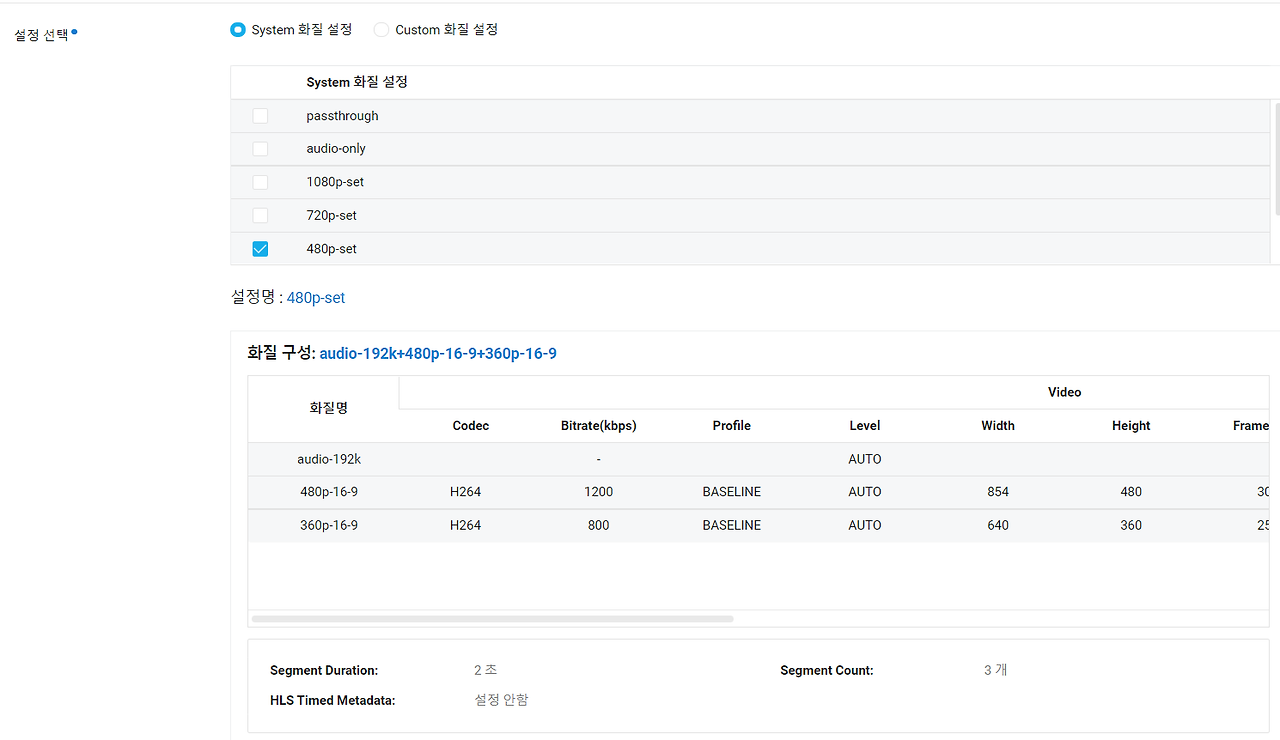Click the 480 height value
Image resolution: width=1280 pixels, height=740 pixels.
tap(1131, 492)
